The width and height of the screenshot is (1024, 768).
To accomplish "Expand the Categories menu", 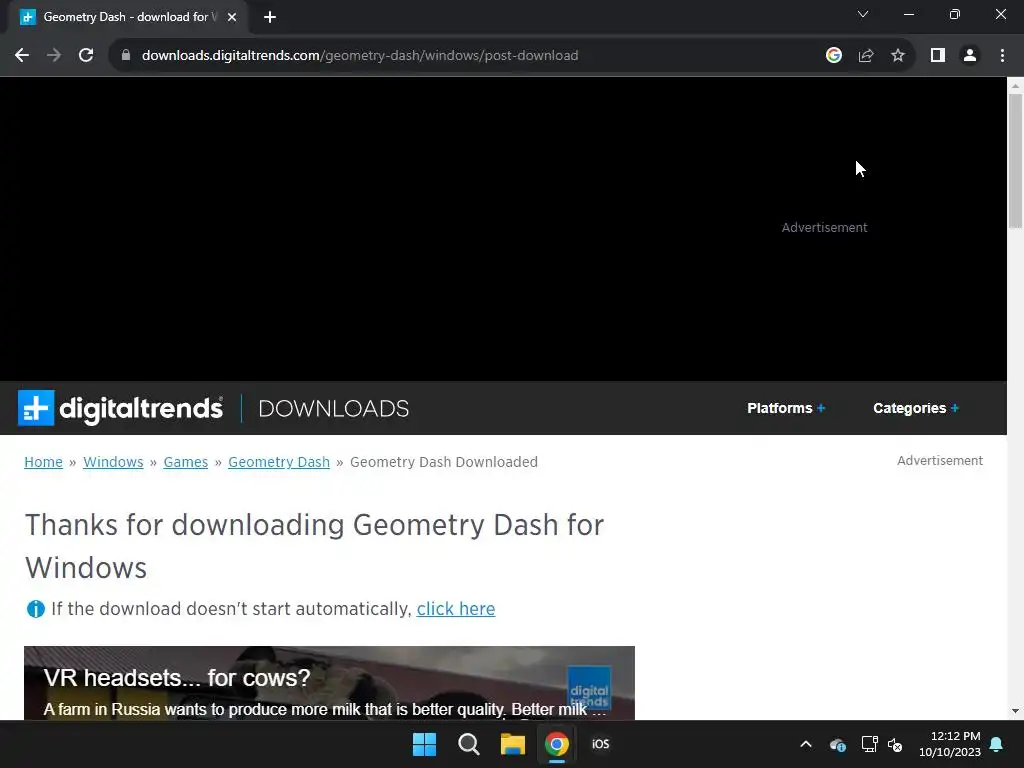I will (916, 408).
